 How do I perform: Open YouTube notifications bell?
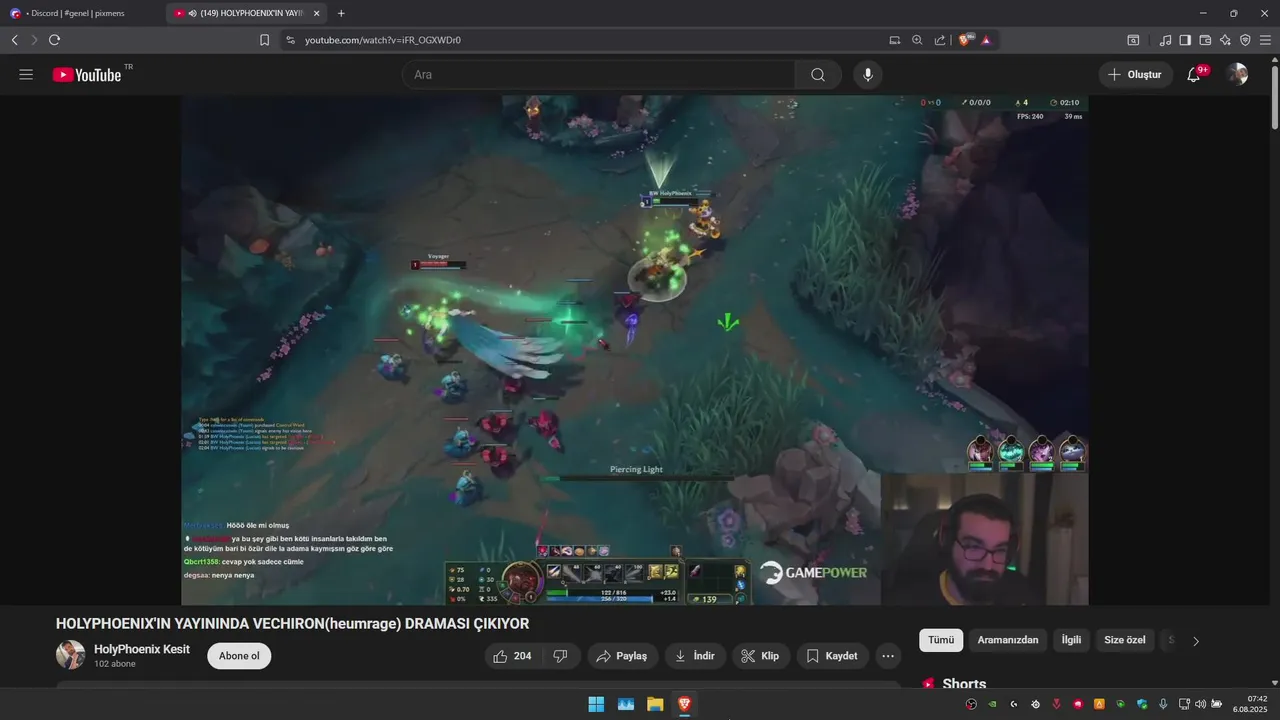pyautogui.click(x=1194, y=75)
